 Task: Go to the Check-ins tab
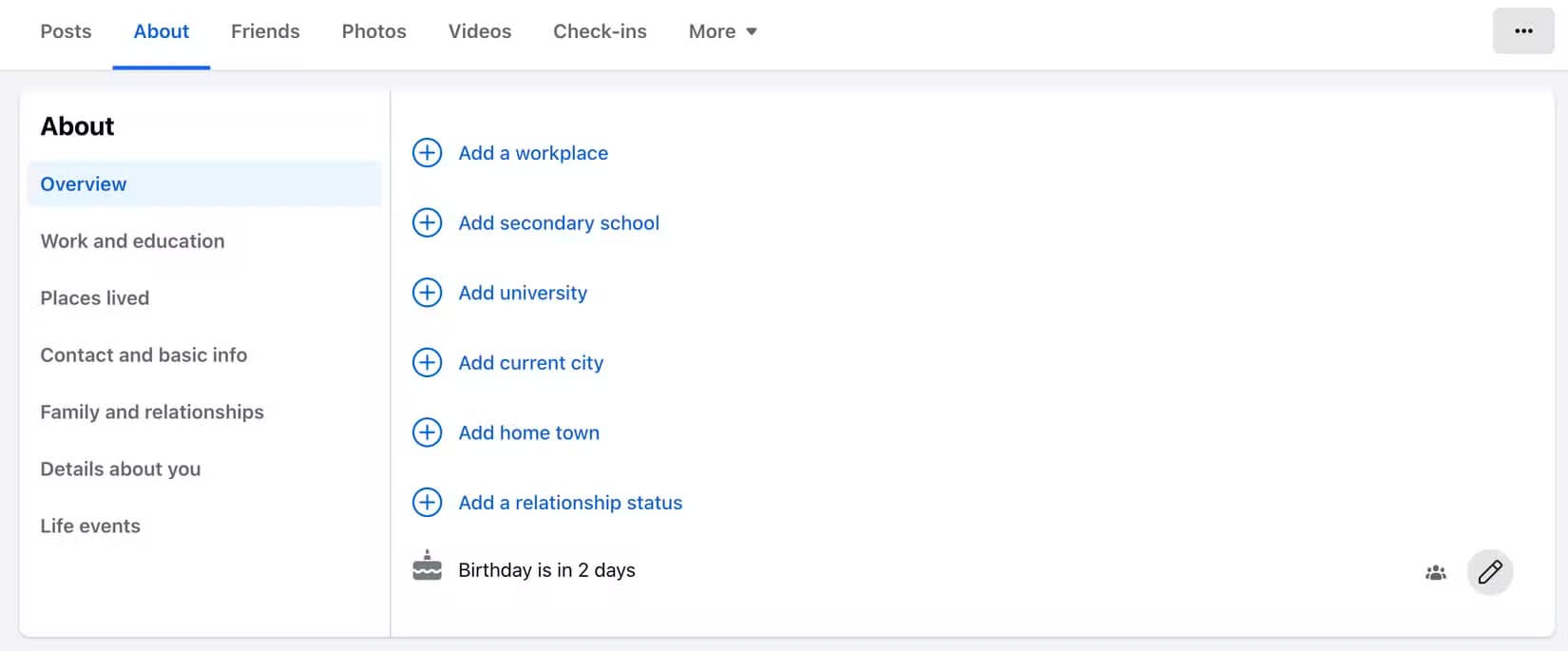[x=600, y=31]
